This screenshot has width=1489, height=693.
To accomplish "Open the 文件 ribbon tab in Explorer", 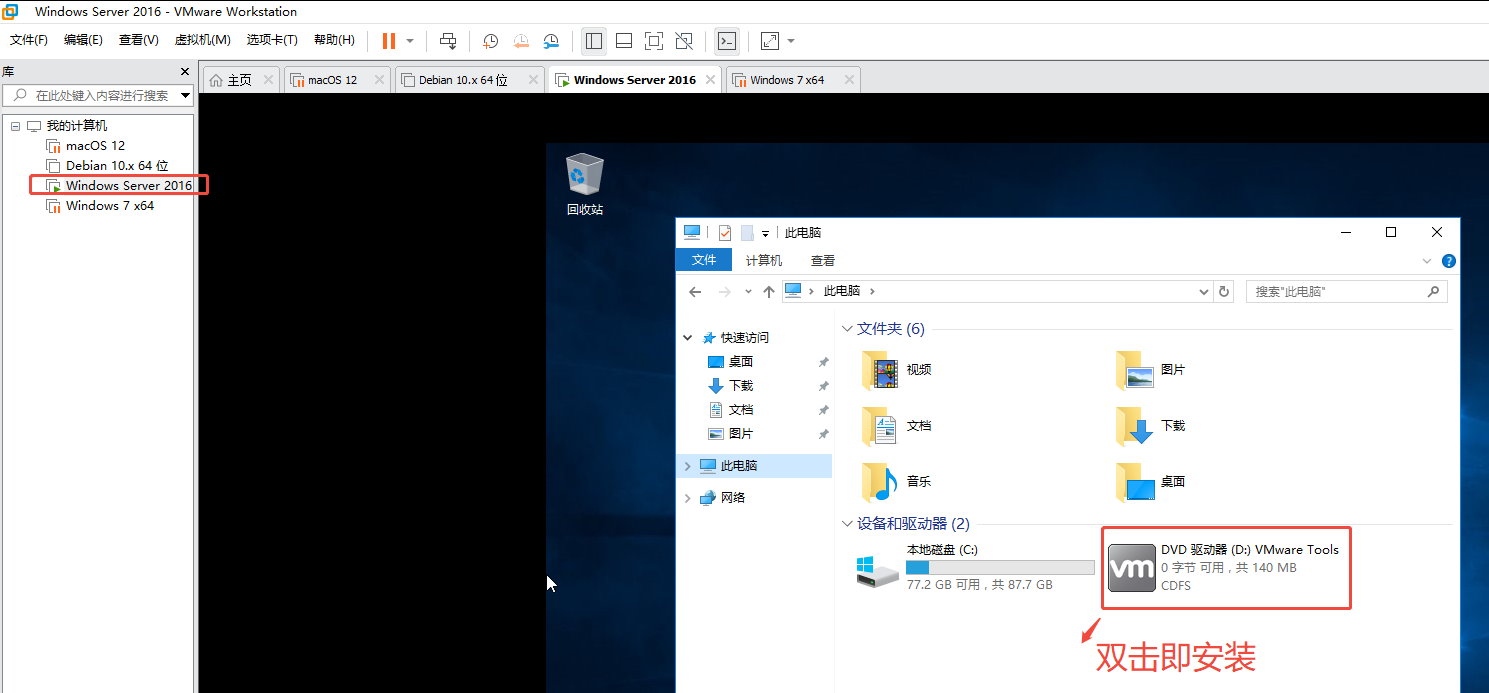I will [705, 260].
